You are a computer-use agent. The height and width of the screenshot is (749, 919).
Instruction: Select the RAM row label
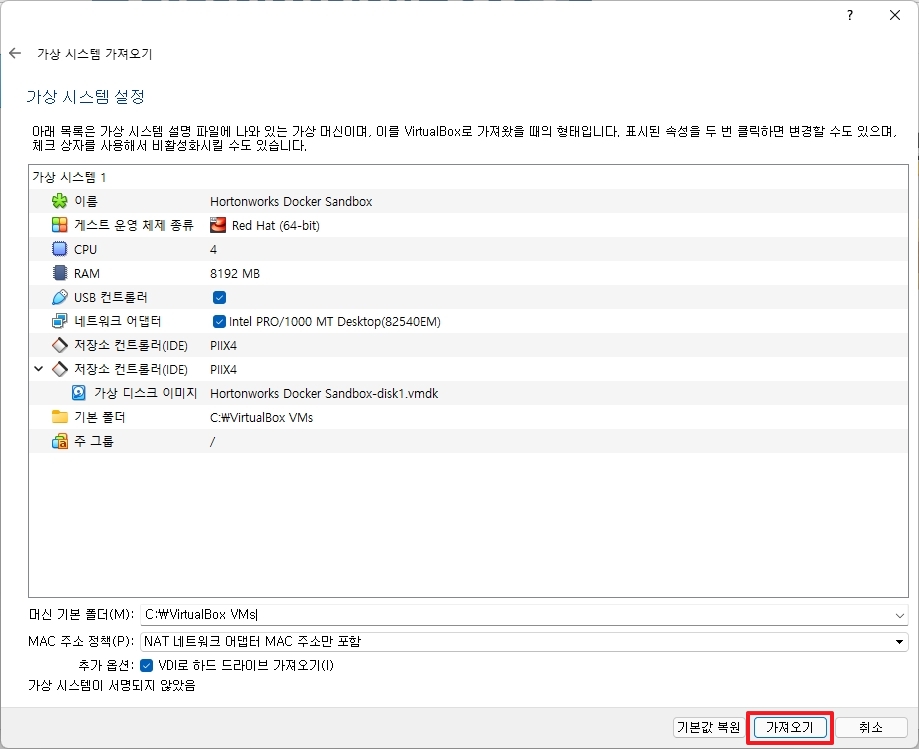pos(87,274)
